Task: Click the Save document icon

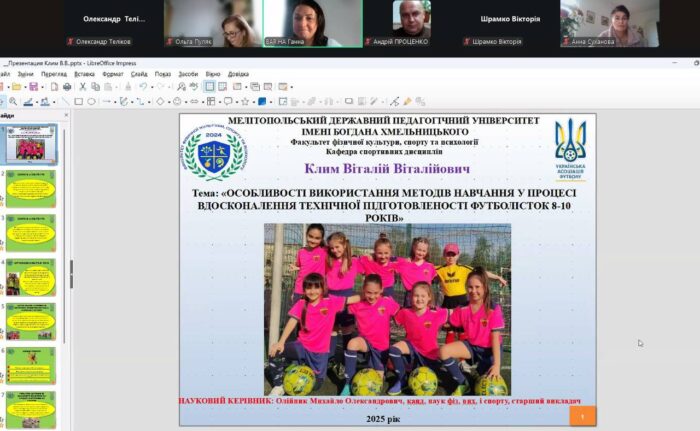Action: pyautogui.click(x=33, y=87)
